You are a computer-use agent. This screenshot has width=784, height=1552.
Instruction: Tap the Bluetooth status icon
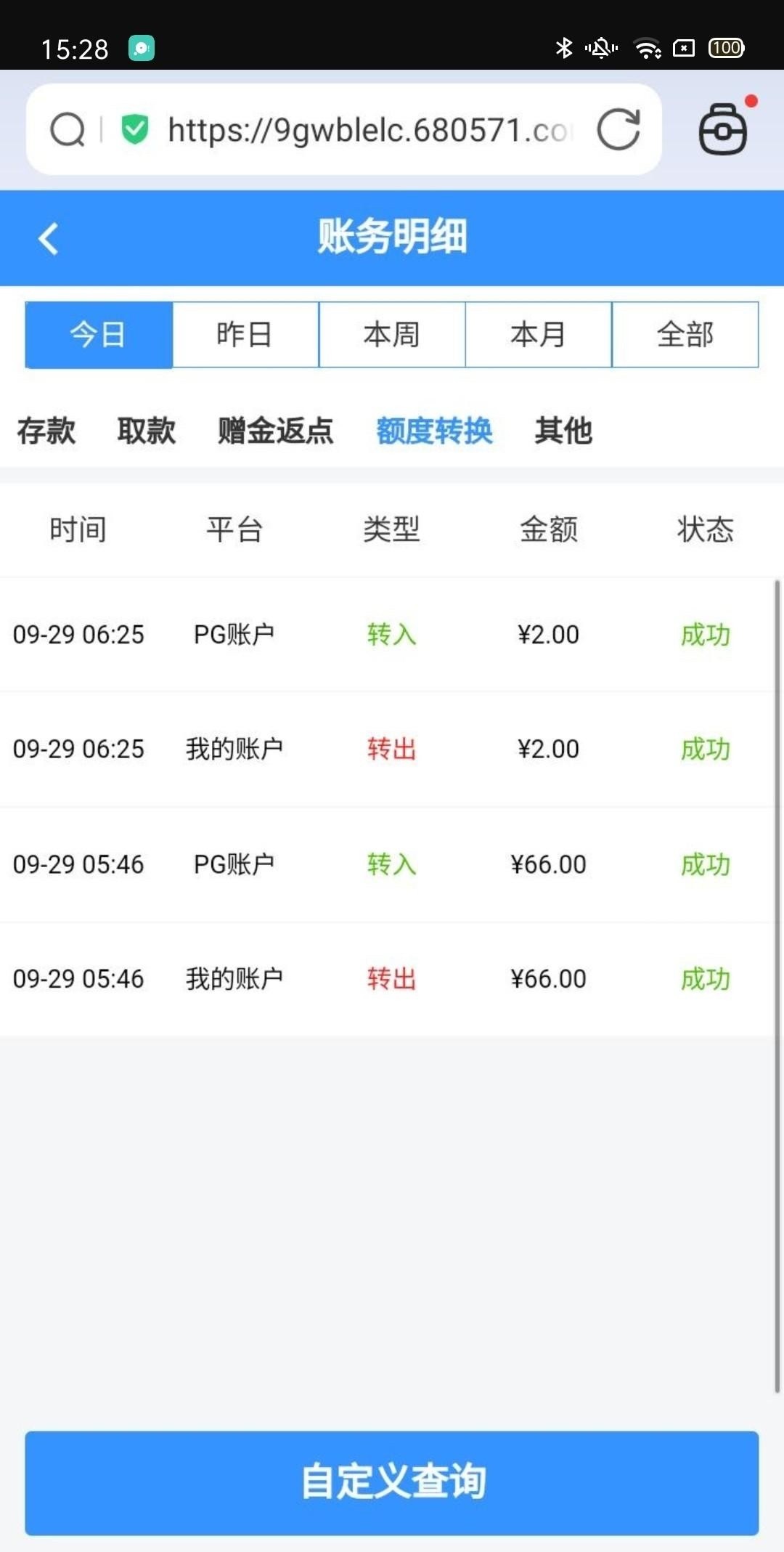563,48
